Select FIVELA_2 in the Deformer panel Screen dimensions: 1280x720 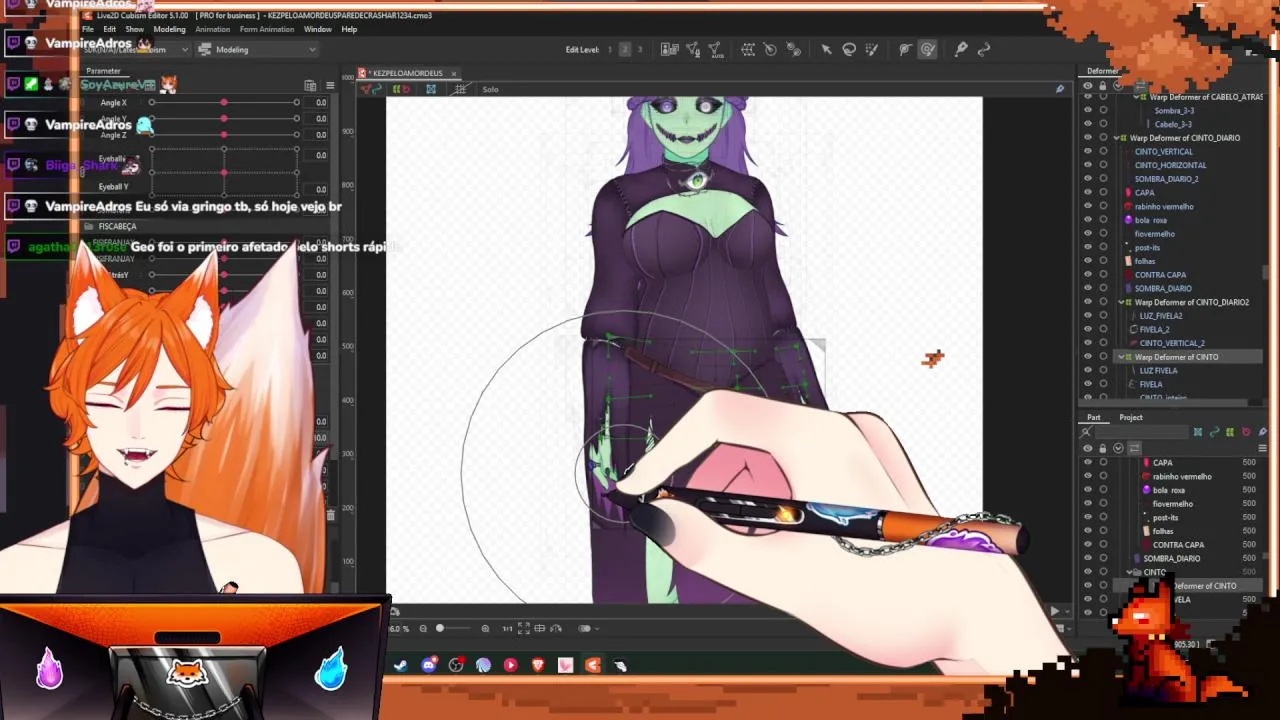coord(1154,329)
